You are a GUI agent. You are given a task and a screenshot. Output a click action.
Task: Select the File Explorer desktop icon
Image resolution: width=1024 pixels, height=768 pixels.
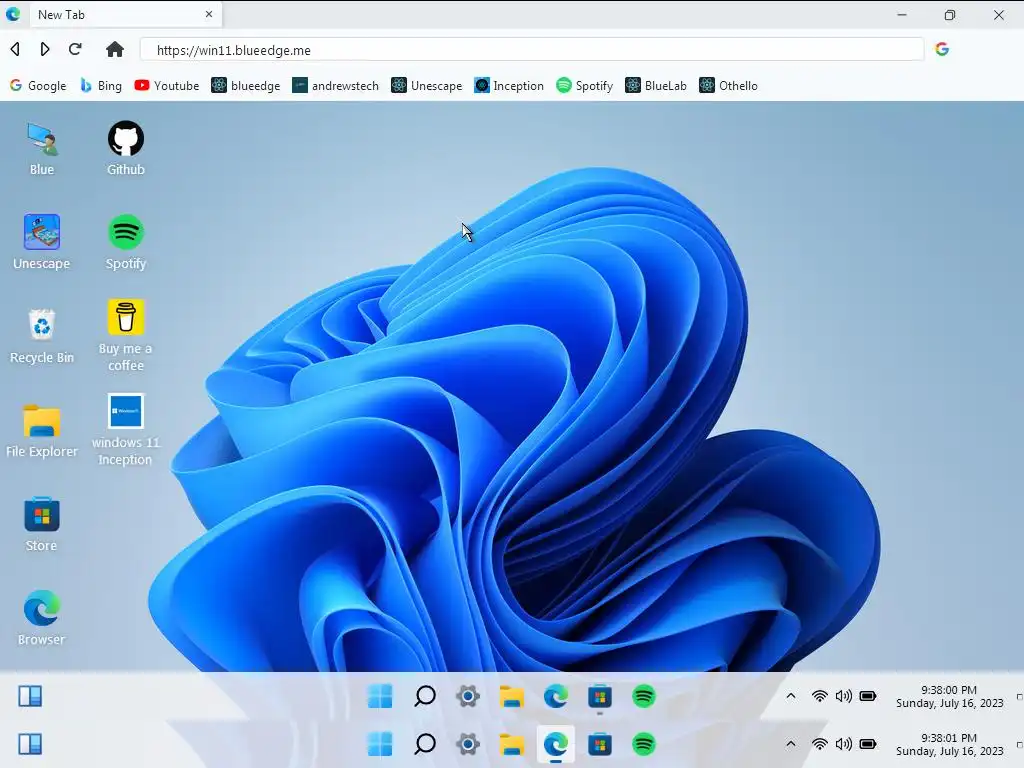pyautogui.click(x=42, y=431)
